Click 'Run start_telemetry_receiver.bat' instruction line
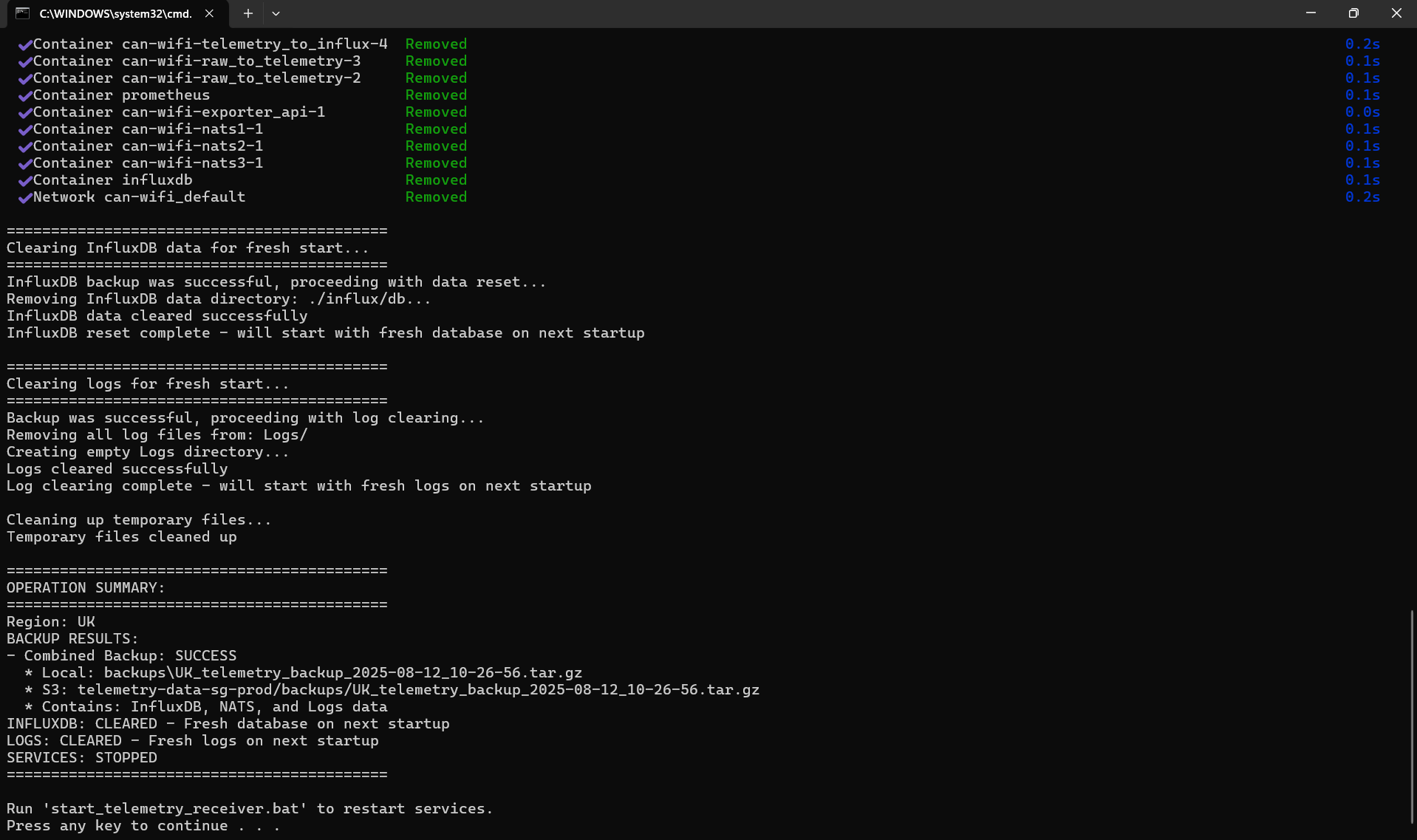The height and width of the screenshot is (840, 1417). tap(250, 809)
